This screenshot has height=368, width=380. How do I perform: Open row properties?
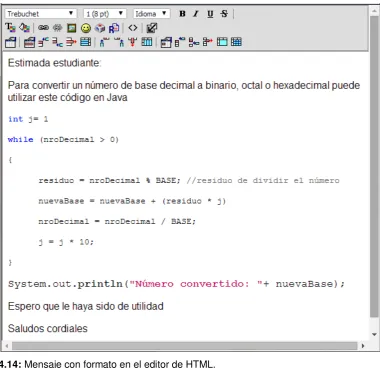click(x=29, y=42)
